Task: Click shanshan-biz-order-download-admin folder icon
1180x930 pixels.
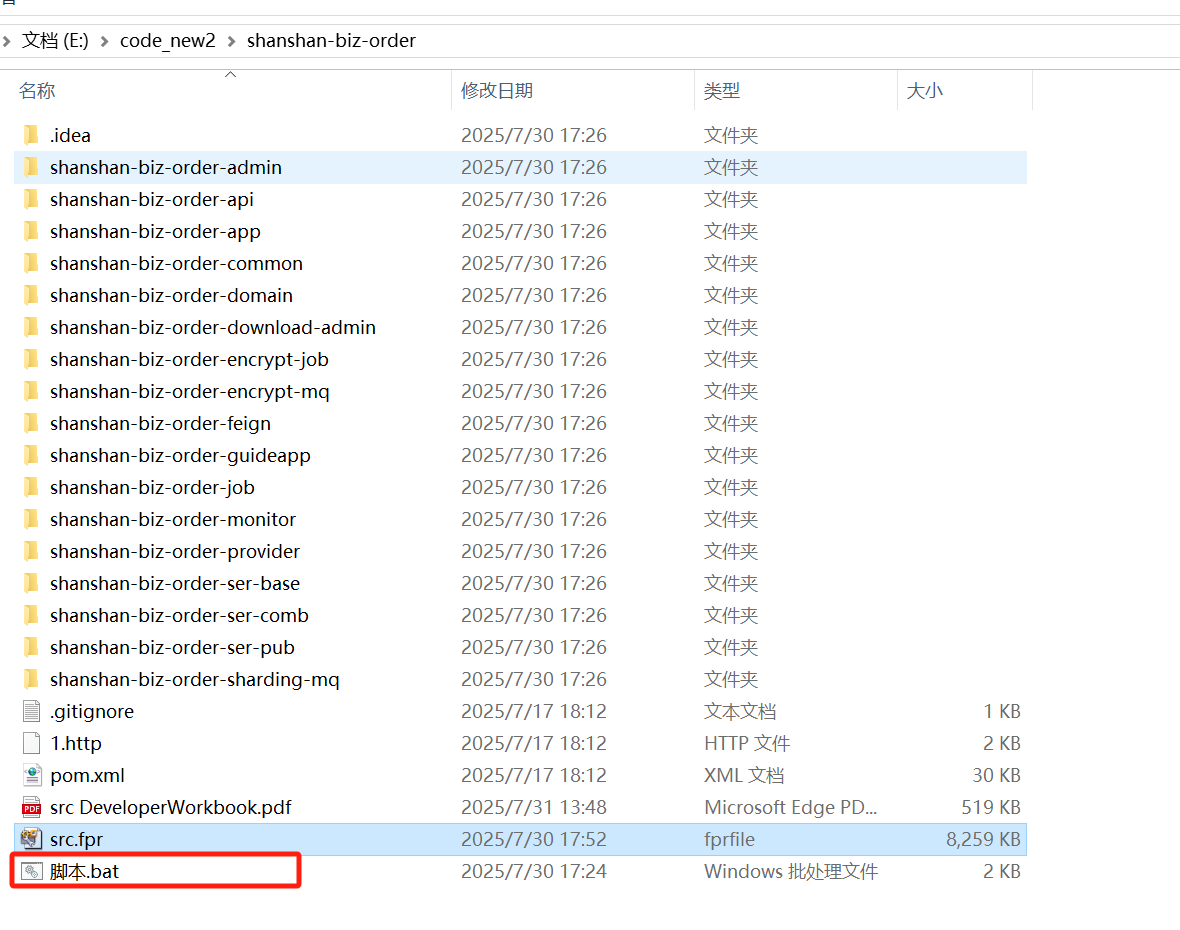Action: (31, 327)
